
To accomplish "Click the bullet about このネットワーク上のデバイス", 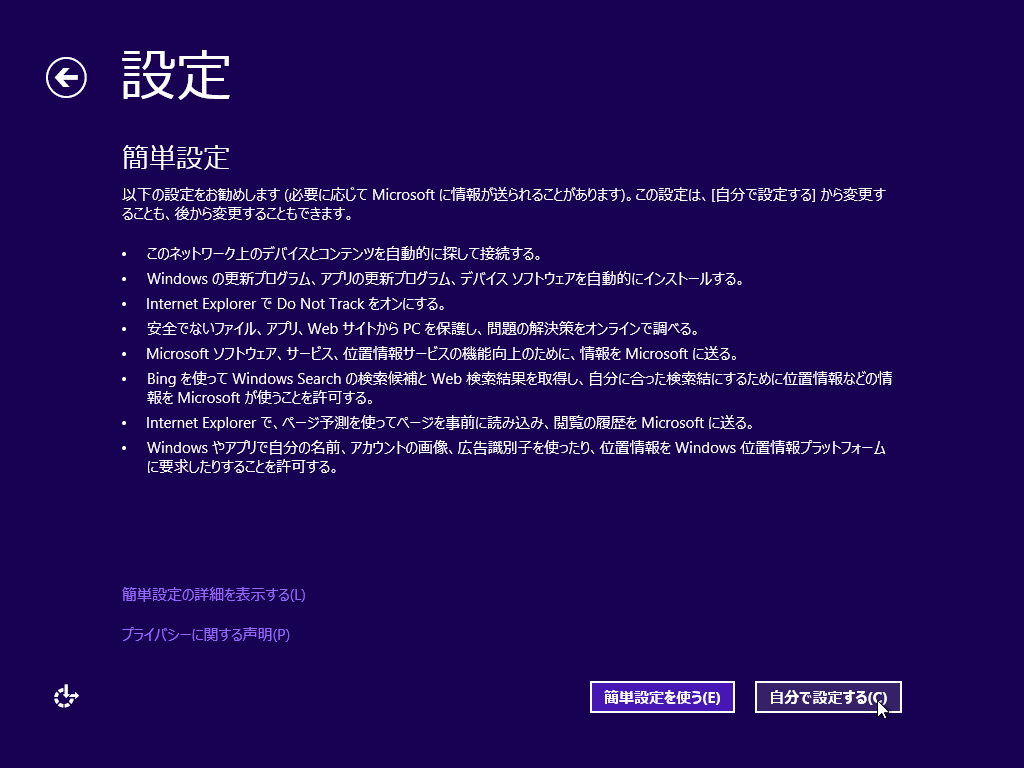I will pos(344,253).
